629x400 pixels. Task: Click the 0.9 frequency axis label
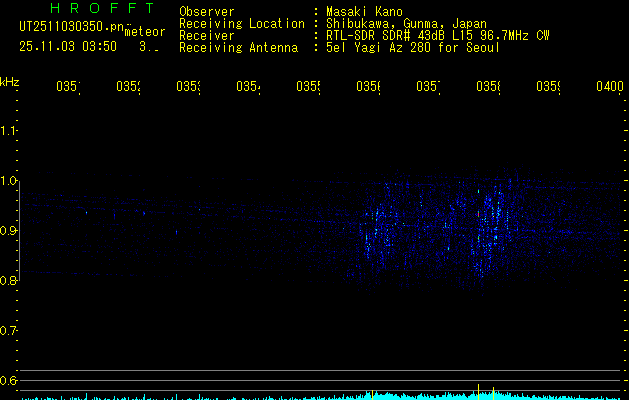(9, 231)
